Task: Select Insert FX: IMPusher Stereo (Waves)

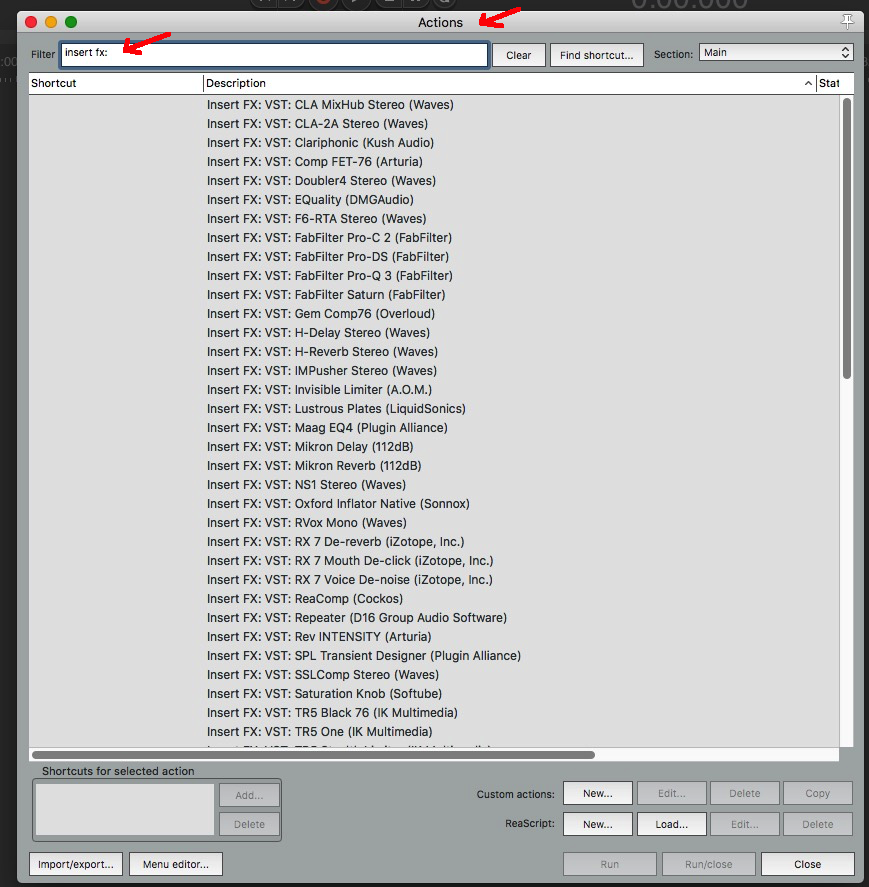Action: [322, 371]
